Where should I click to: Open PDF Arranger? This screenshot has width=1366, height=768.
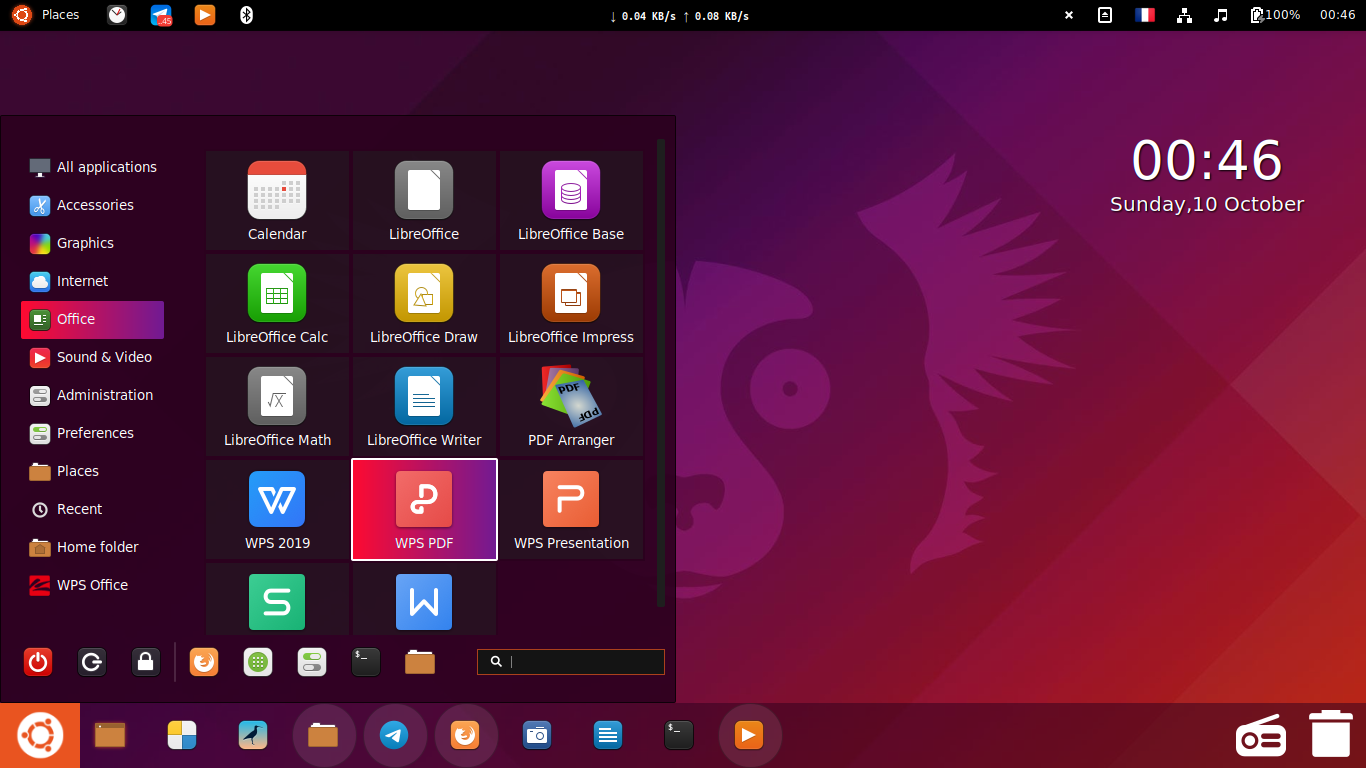coord(571,406)
